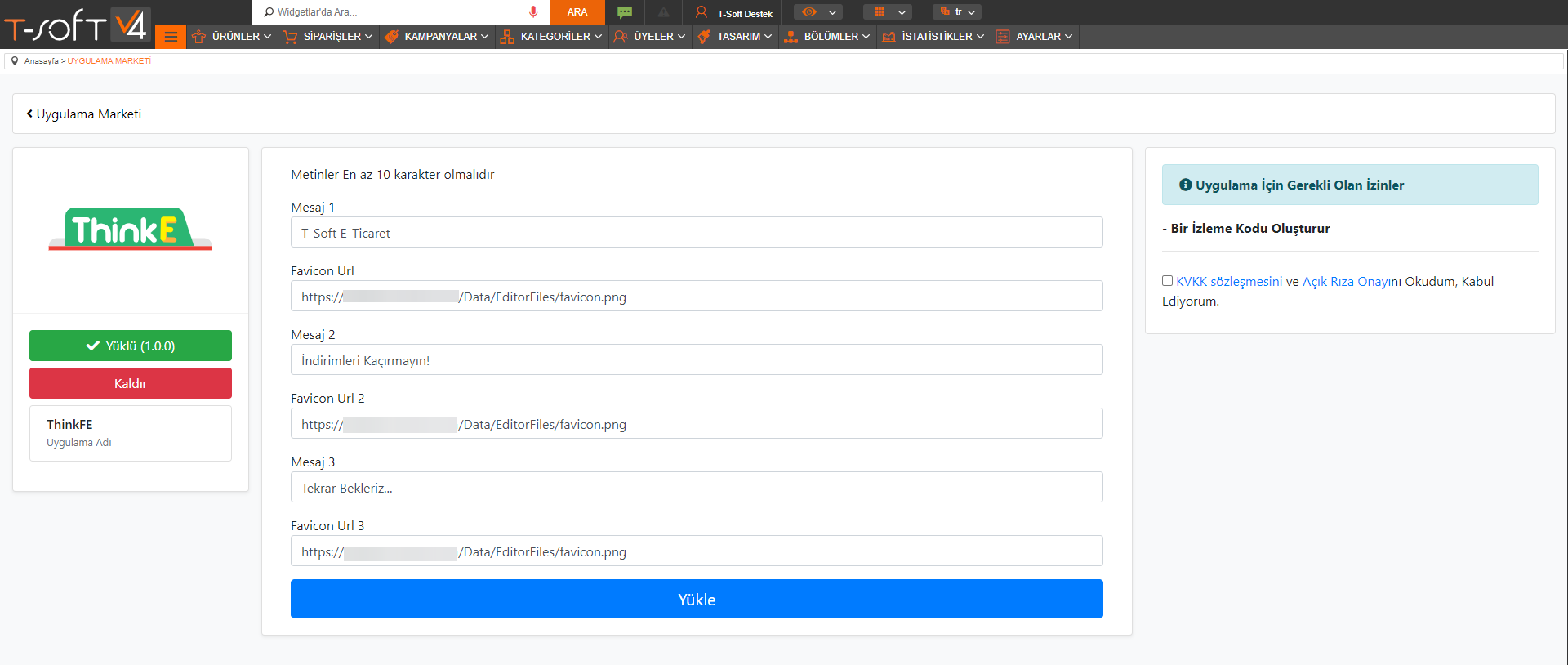Viewport: 1568px width, 665px height.
Task: Click the İstatistikler chart icon
Action: [889, 37]
